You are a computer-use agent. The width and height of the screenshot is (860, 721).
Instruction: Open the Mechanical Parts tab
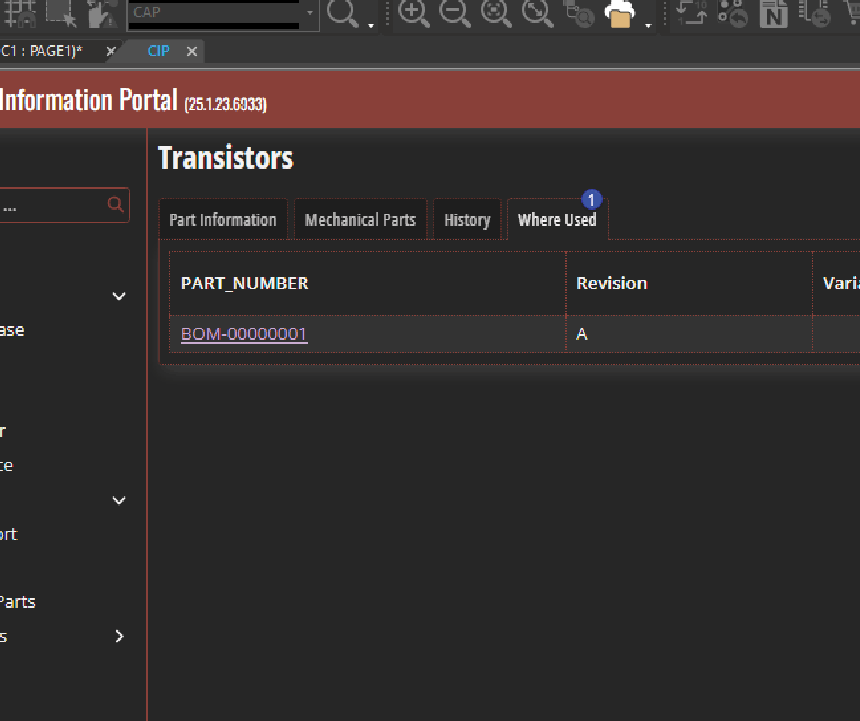click(x=360, y=220)
